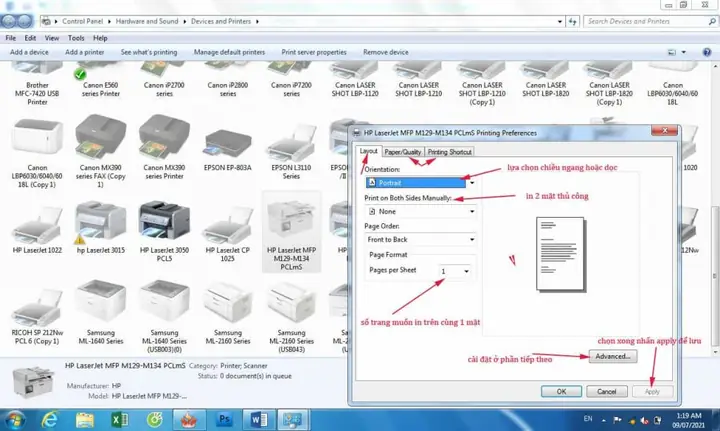Select the Canon E560 series Printer icon
The height and width of the screenshot is (431, 720).
(101, 80)
